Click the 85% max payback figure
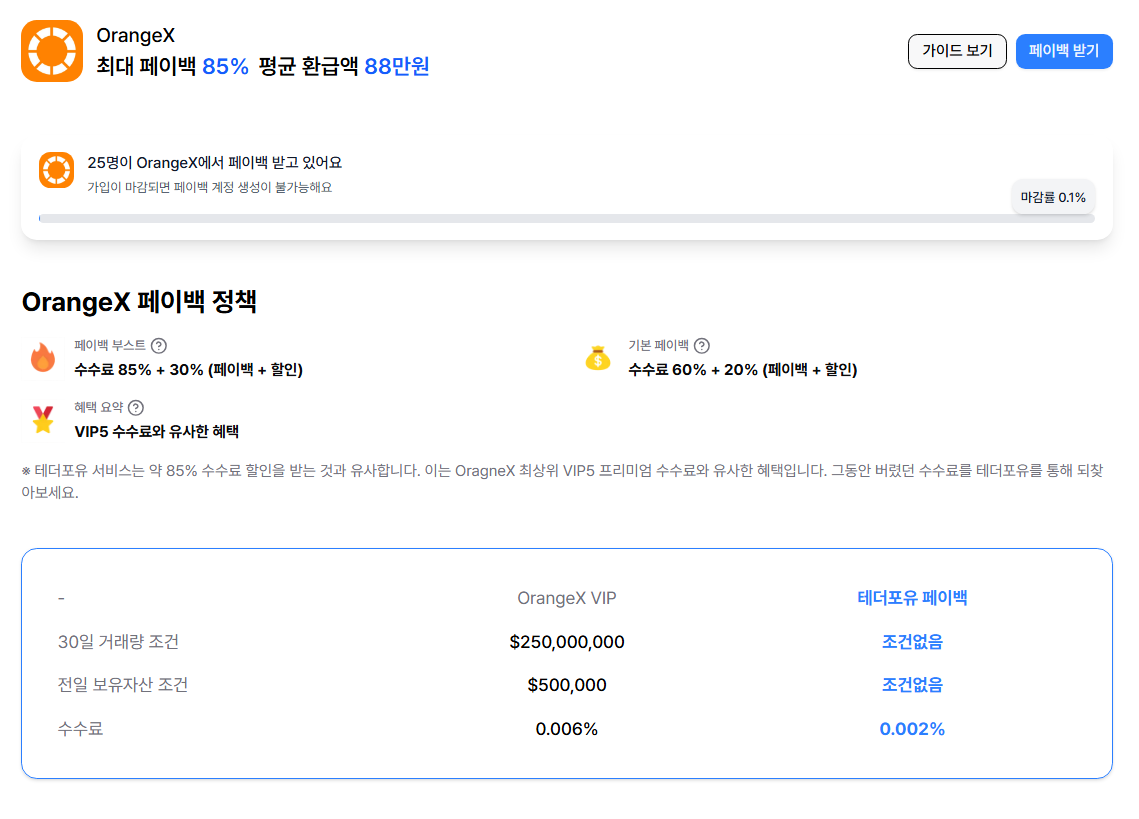Screen dimensions: 1139x819 (x=225, y=66)
